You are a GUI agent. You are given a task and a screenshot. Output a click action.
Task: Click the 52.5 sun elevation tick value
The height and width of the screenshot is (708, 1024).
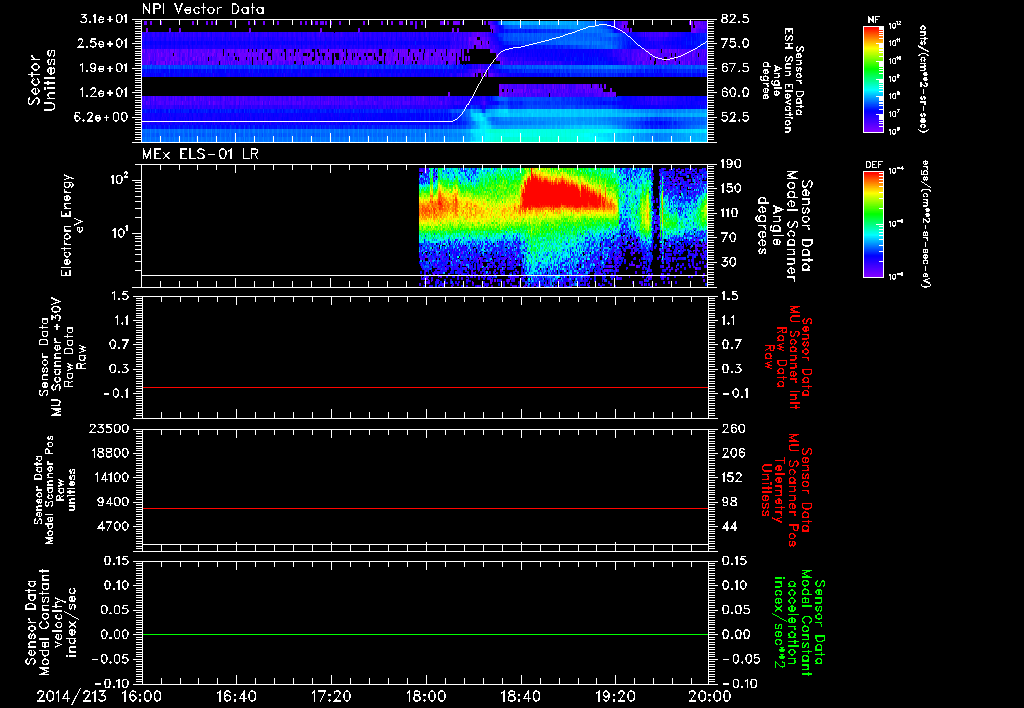735,118
